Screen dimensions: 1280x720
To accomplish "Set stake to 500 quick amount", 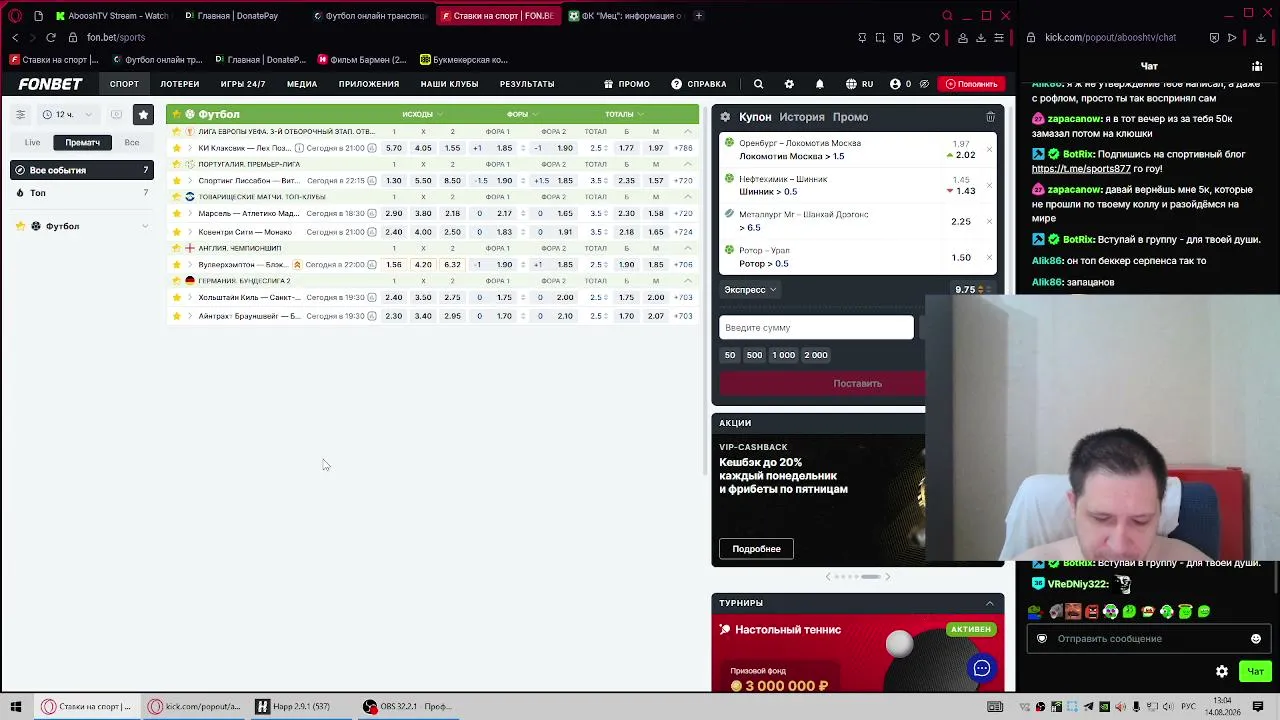I will (x=754, y=355).
